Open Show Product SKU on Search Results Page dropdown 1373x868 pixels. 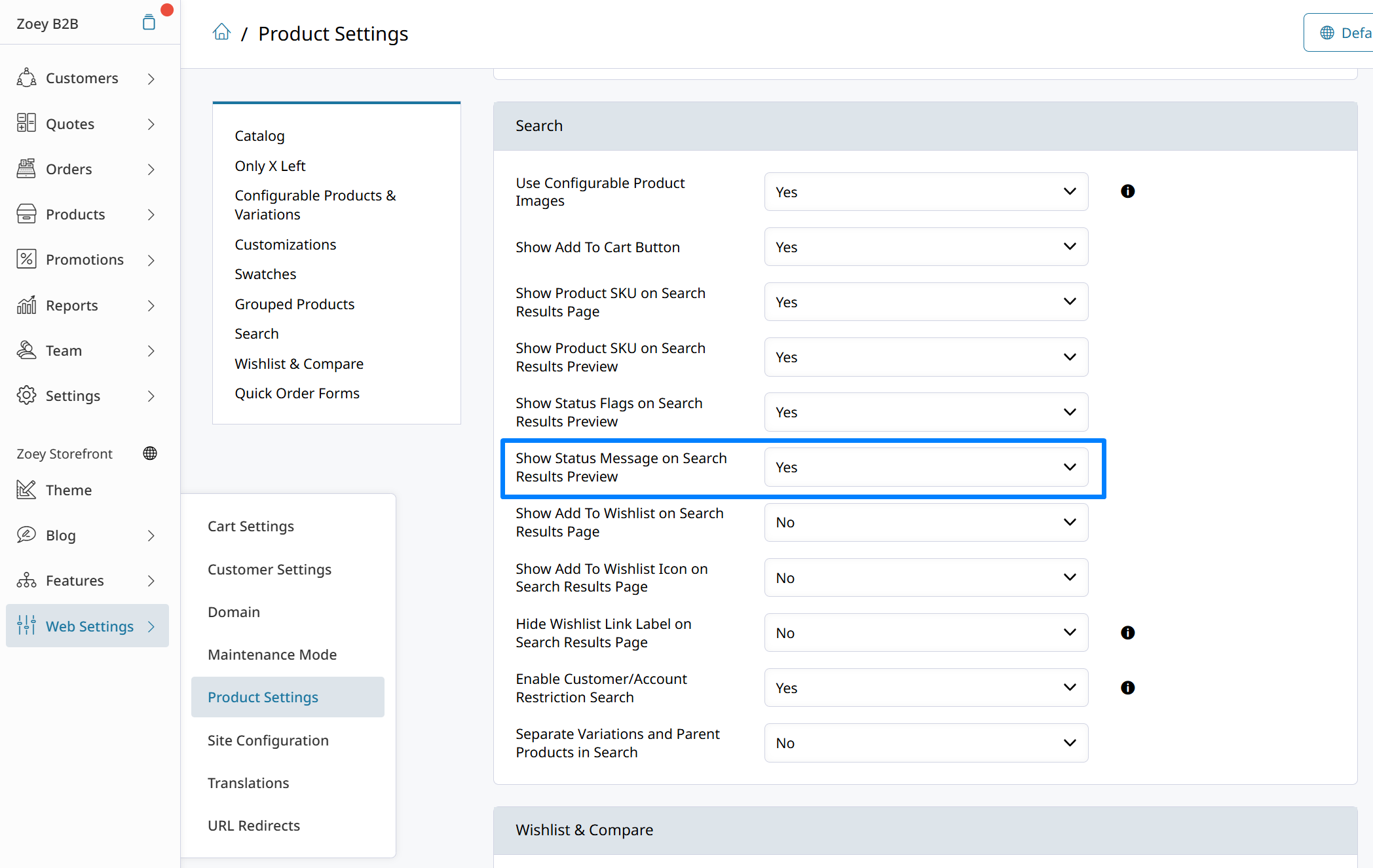926,302
